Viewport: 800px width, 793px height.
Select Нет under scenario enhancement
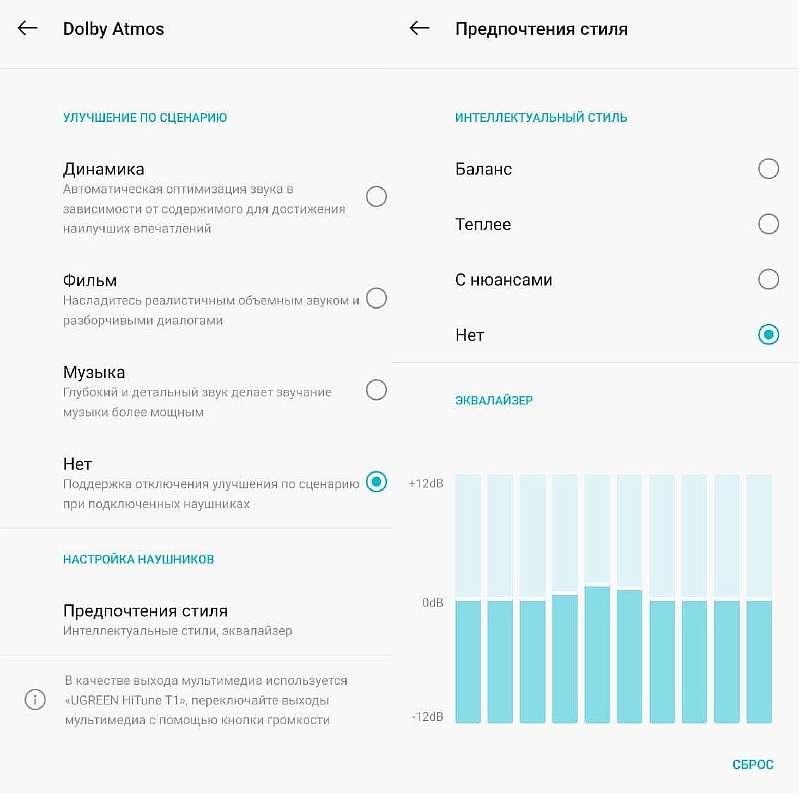376,482
